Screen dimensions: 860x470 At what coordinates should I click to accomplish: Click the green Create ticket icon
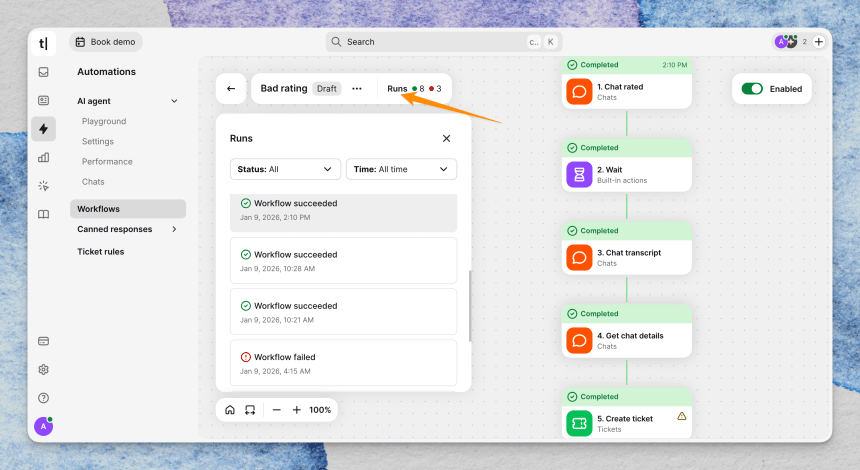(x=579, y=423)
